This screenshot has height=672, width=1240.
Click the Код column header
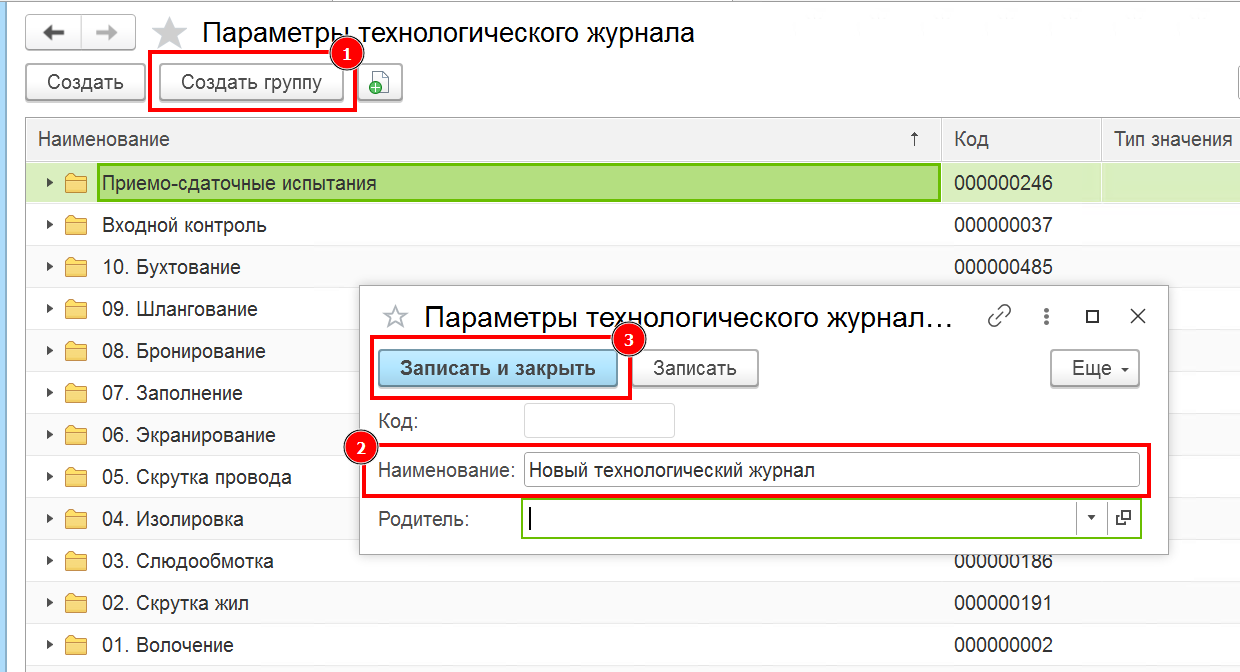click(1021, 139)
